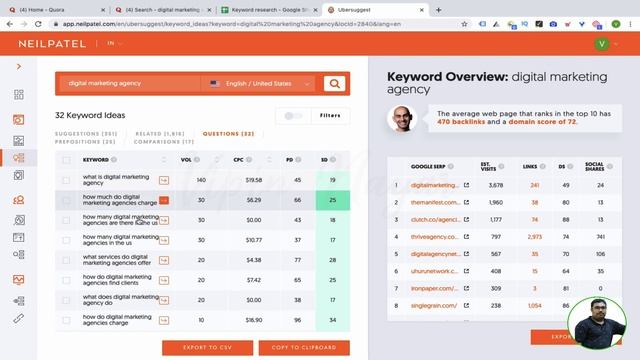Click the arrow icon for 'how many digital marketing agencies in the us'
This screenshot has width=640, height=360.
click(164, 240)
